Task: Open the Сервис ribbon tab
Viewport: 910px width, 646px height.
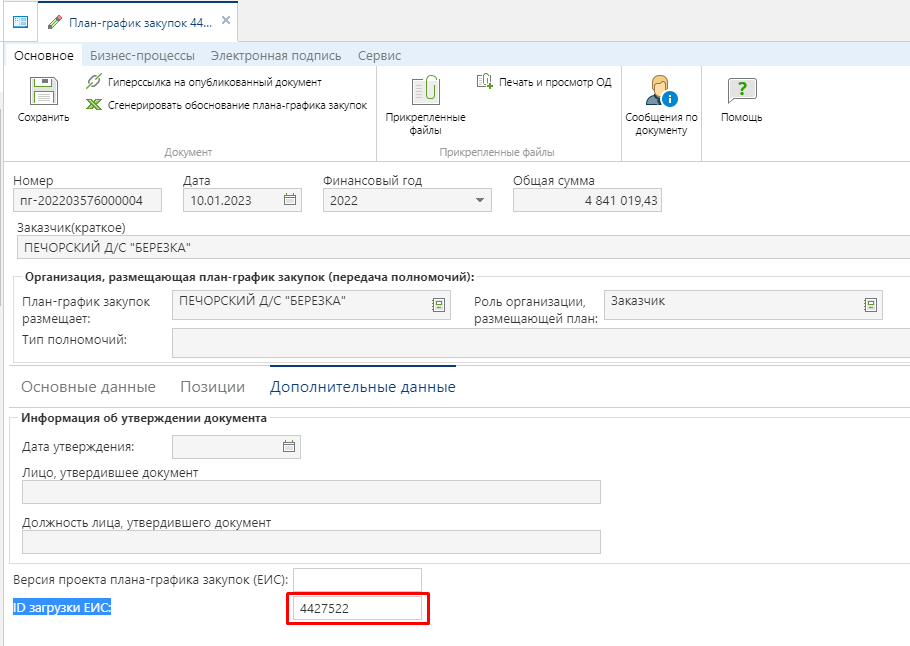Action: pyautogui.click(x=379, y=56)
